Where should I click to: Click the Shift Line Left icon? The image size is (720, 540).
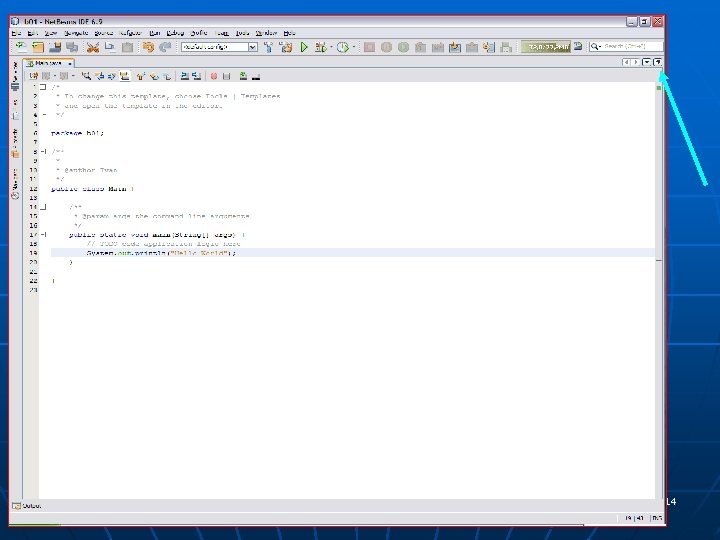pos(184,76)
